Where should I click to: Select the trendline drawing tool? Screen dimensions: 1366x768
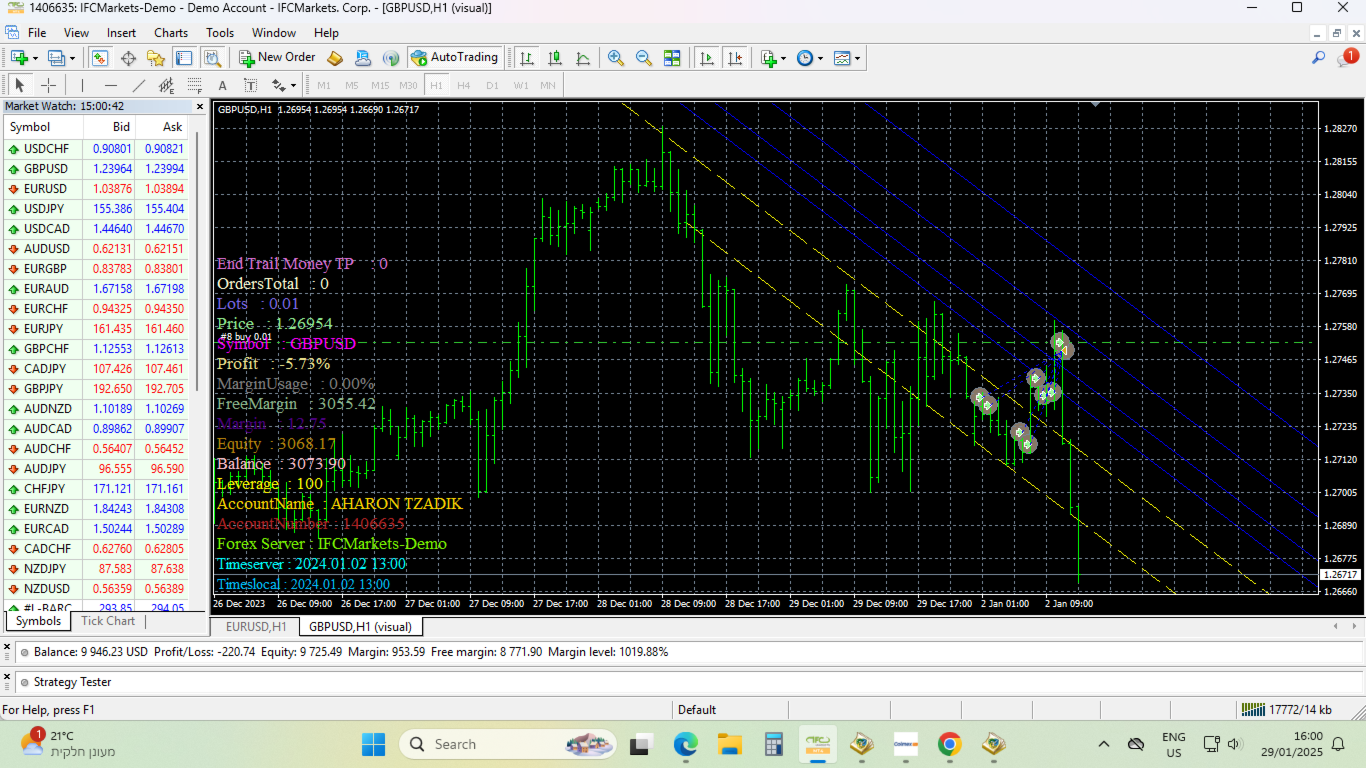pos(139,85)
